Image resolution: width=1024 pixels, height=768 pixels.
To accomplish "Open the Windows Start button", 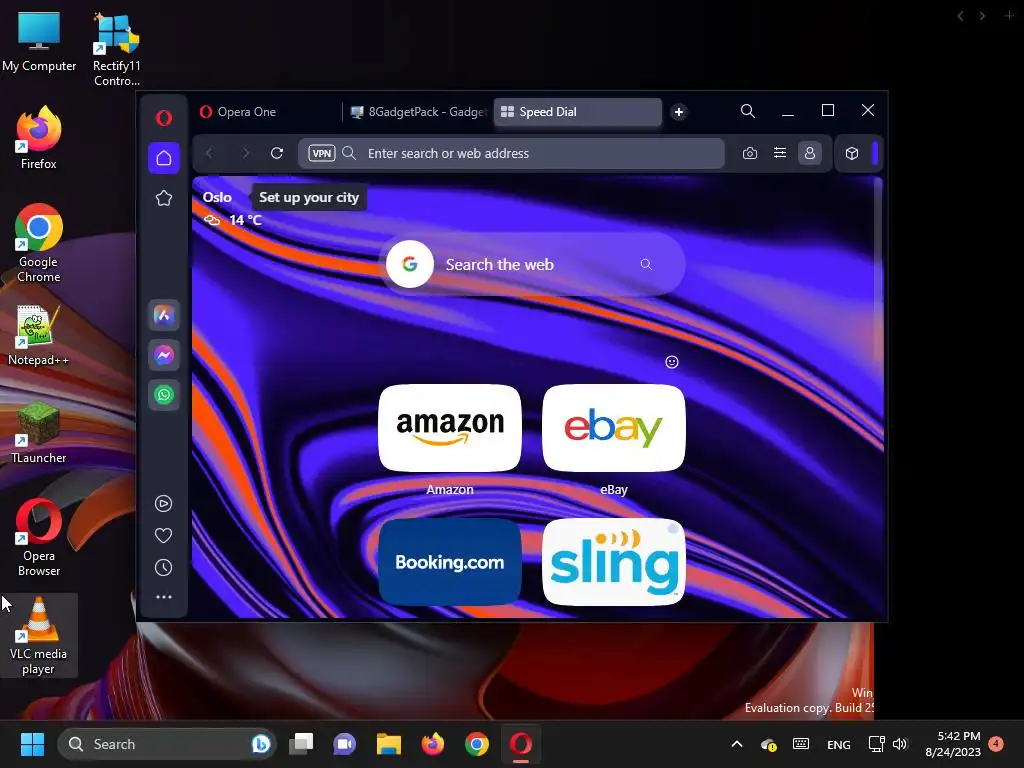I will (x=32, y=744).
